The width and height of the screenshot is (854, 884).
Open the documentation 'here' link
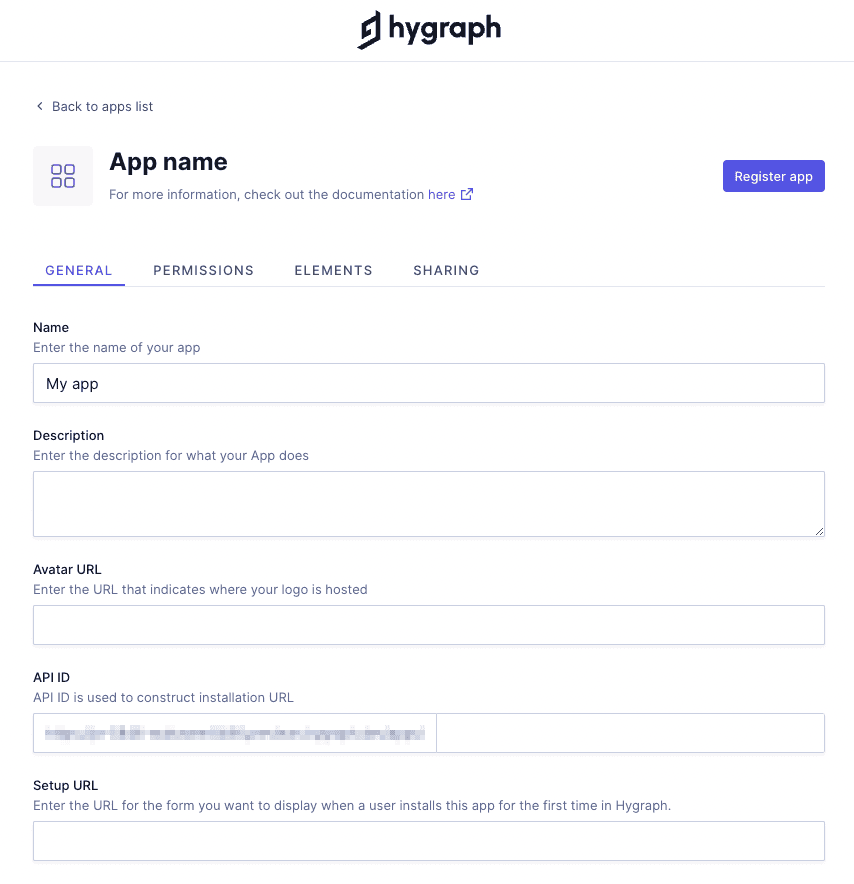click(x=441, y=195)
